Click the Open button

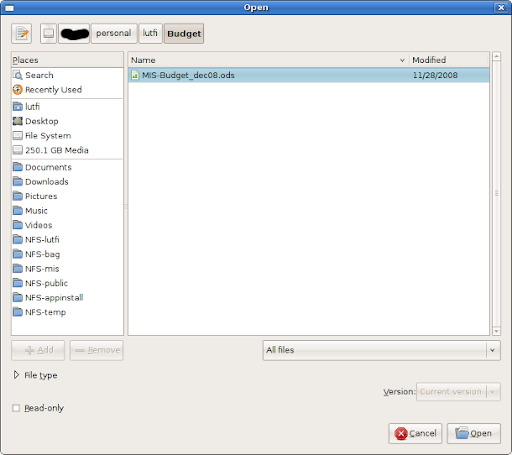click(474, 433)
